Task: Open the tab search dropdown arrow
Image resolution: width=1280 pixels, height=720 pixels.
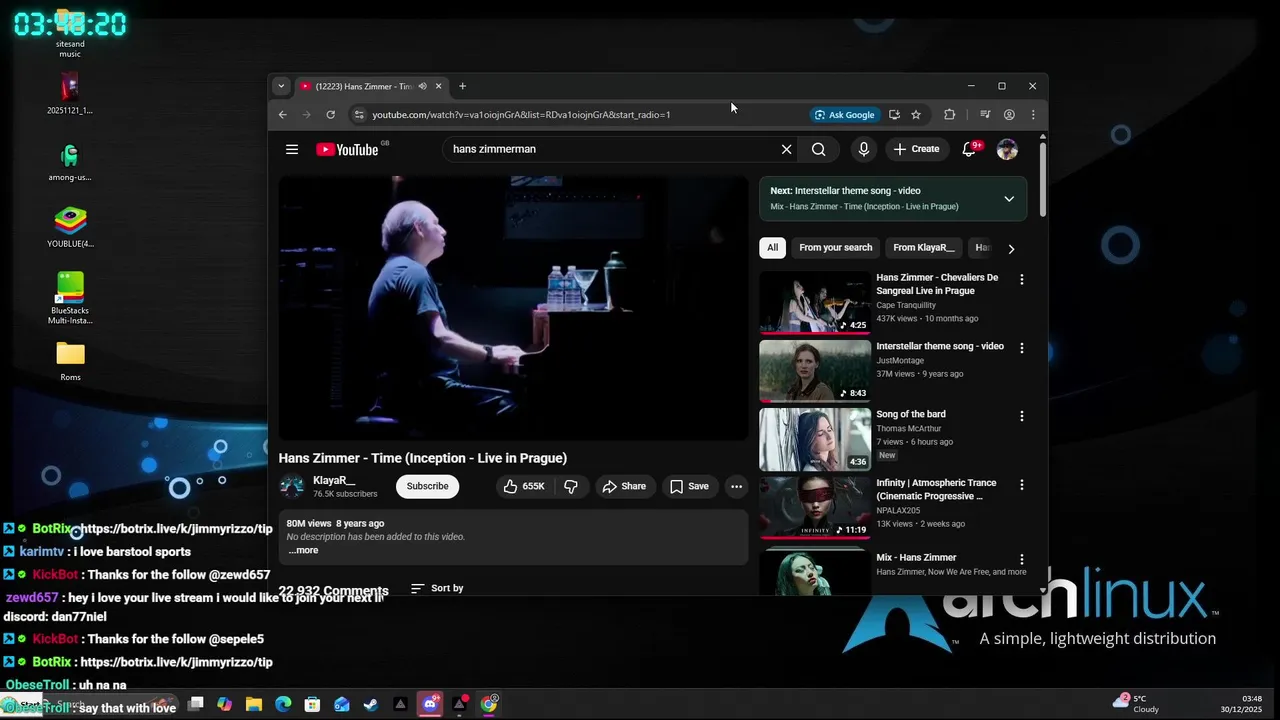Action: 281,86
